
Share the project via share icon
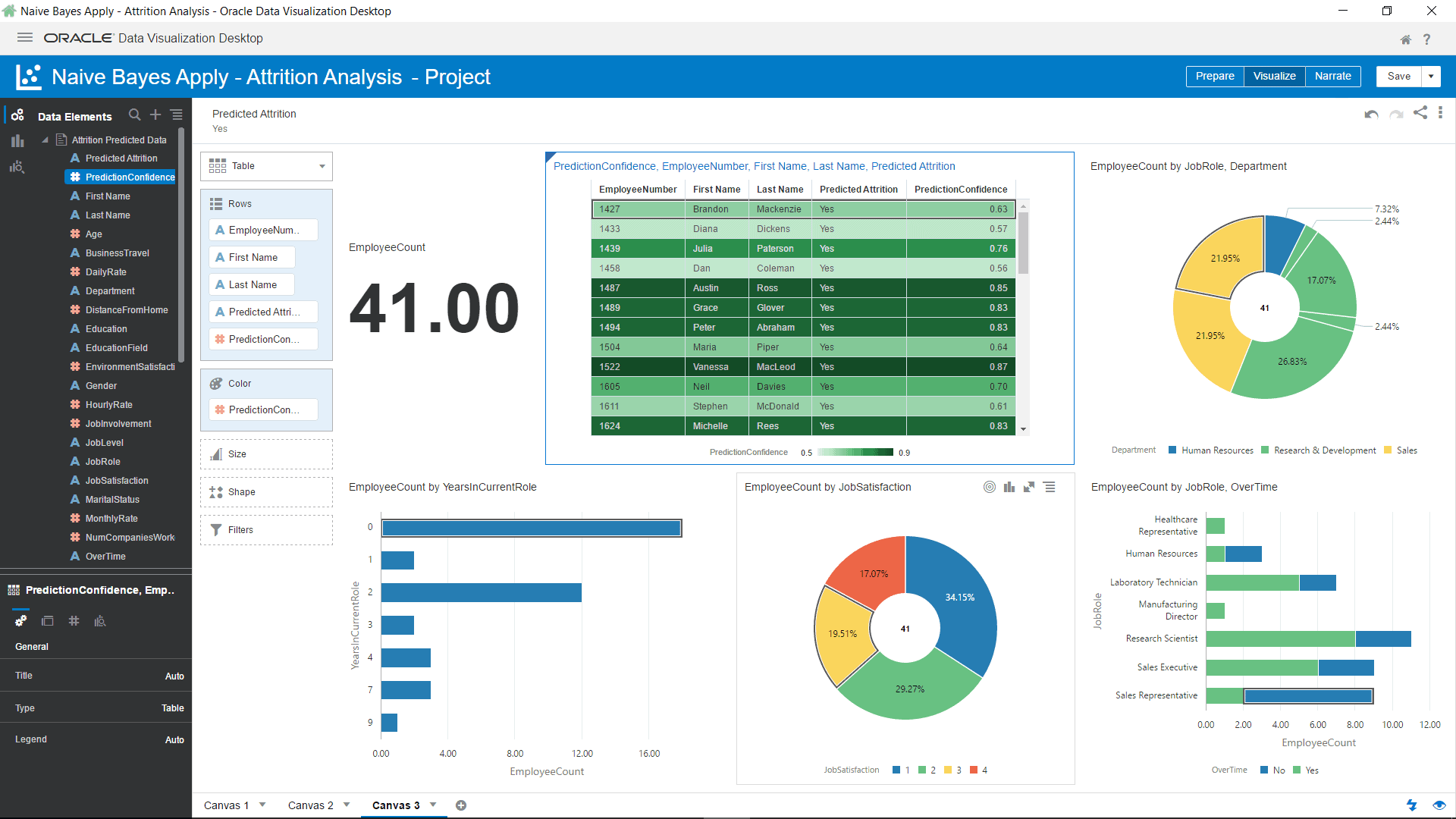coord(1420,112)
